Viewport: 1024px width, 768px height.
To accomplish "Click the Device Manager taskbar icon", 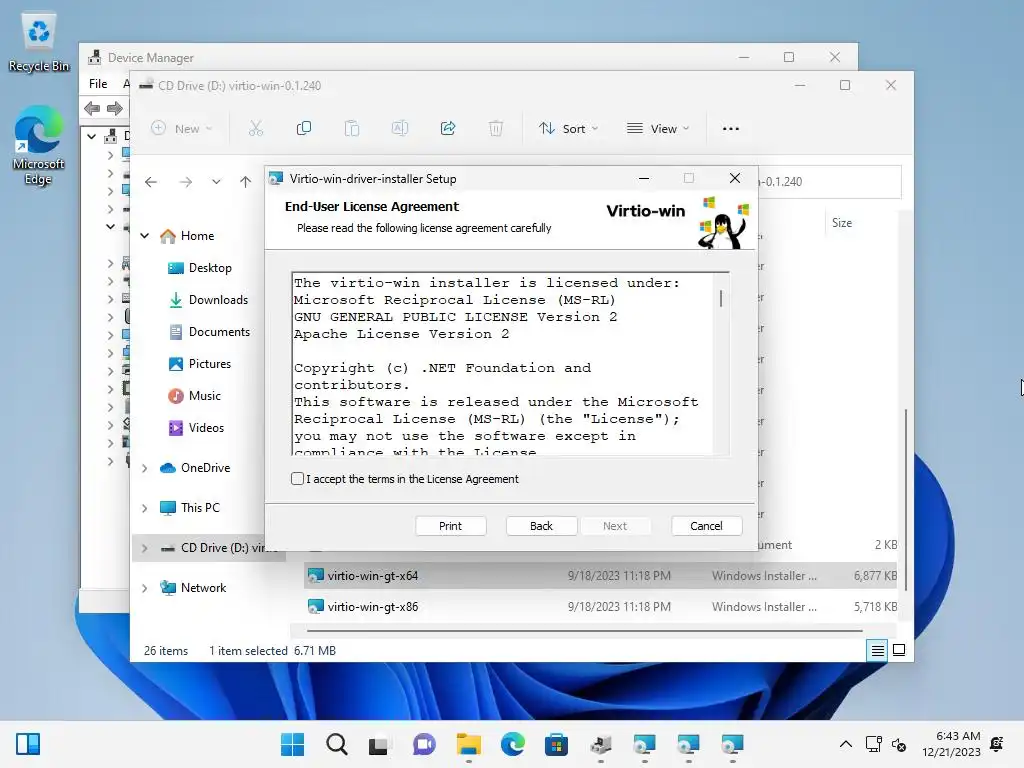I will point(601,744).
